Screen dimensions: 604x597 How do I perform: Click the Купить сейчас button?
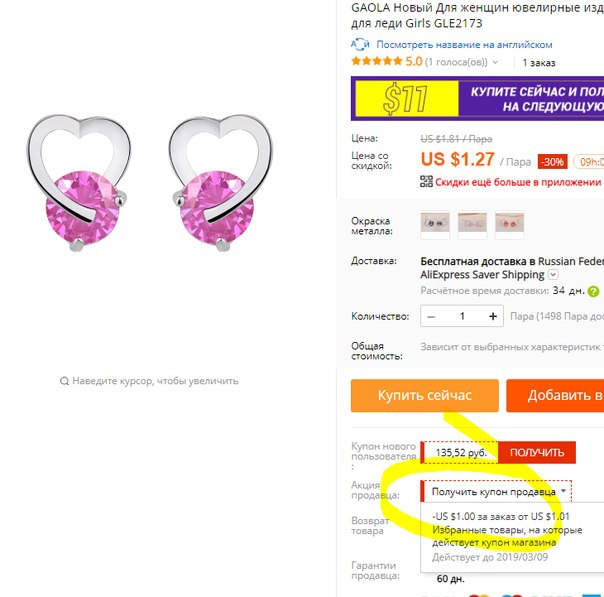pos(424,396)
